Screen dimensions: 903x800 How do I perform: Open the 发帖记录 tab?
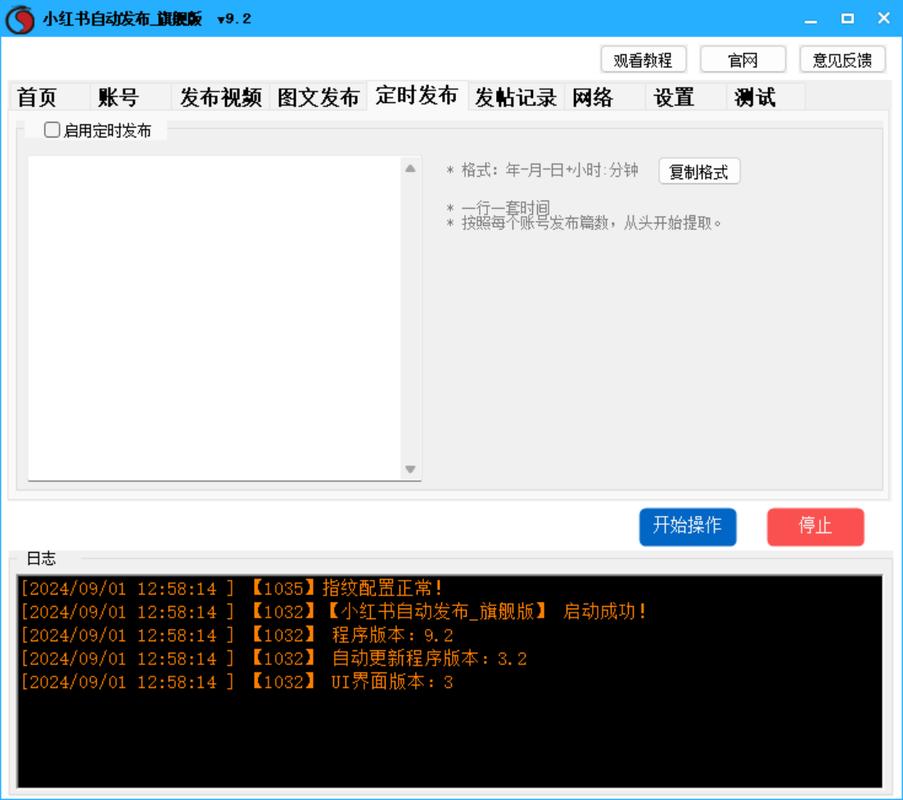tap(515, 97)
